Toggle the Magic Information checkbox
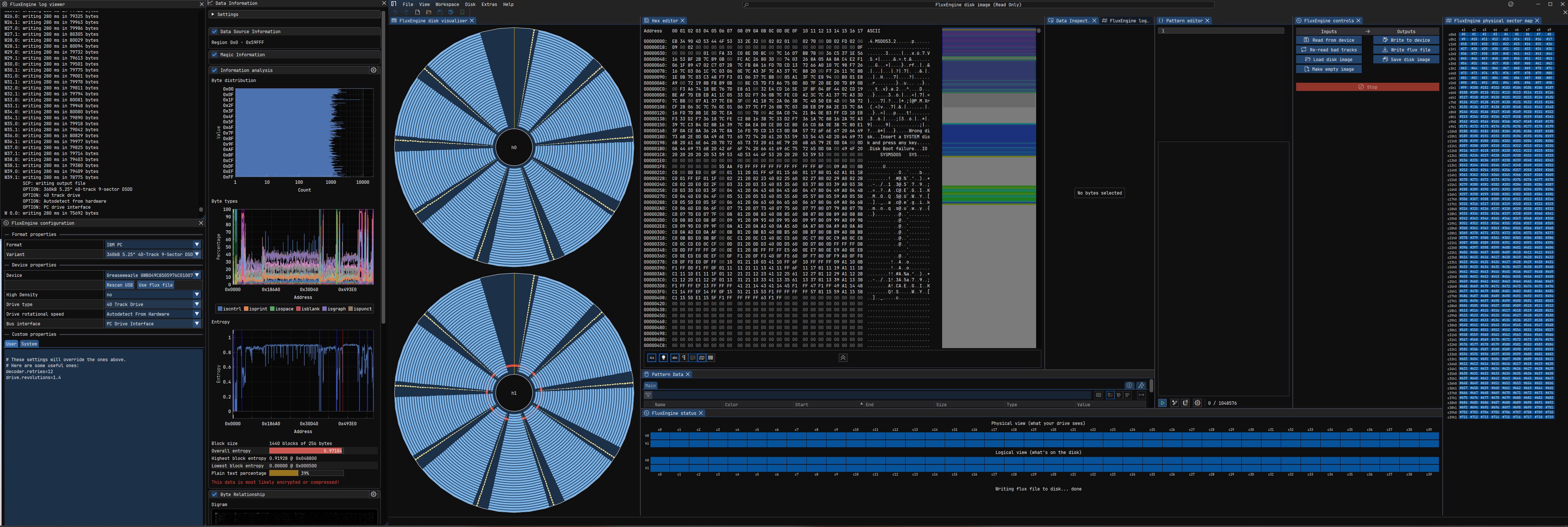The image size is (1568, 527). point(214,55)
